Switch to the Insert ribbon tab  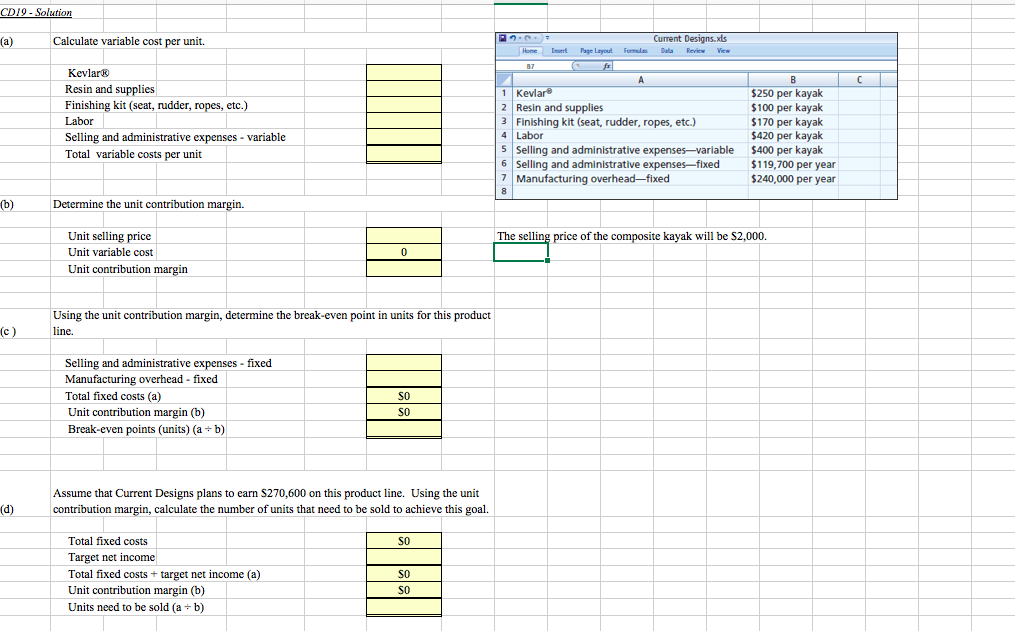click(x=561, y=50)
